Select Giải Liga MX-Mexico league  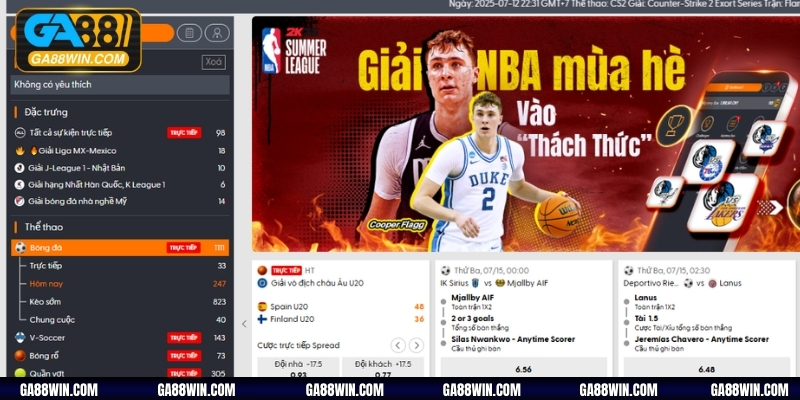[x=120, y=151]
